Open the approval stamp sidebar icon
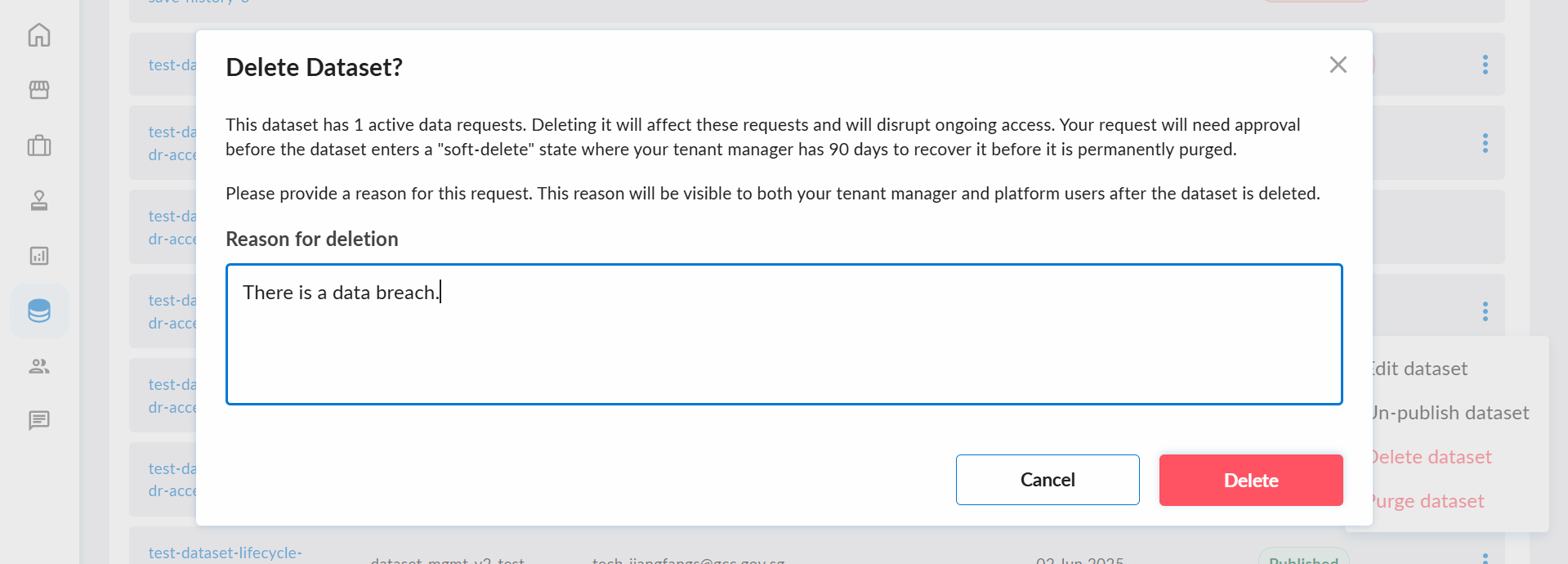The height and width of the screenshot is (564, 1568). pos(39,200)
